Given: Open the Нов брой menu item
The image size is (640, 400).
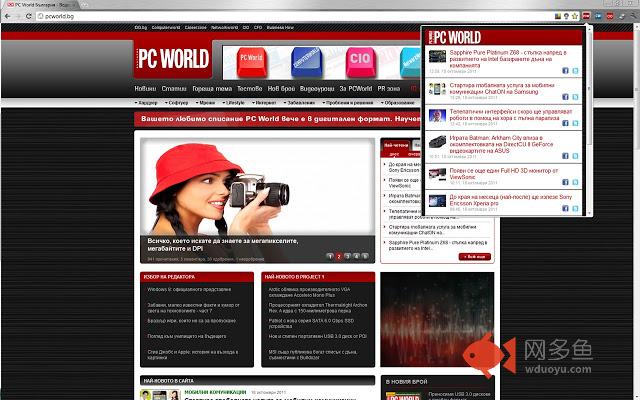Looking at the screenshot, I should pyautogui.click(x=281, y=89).
